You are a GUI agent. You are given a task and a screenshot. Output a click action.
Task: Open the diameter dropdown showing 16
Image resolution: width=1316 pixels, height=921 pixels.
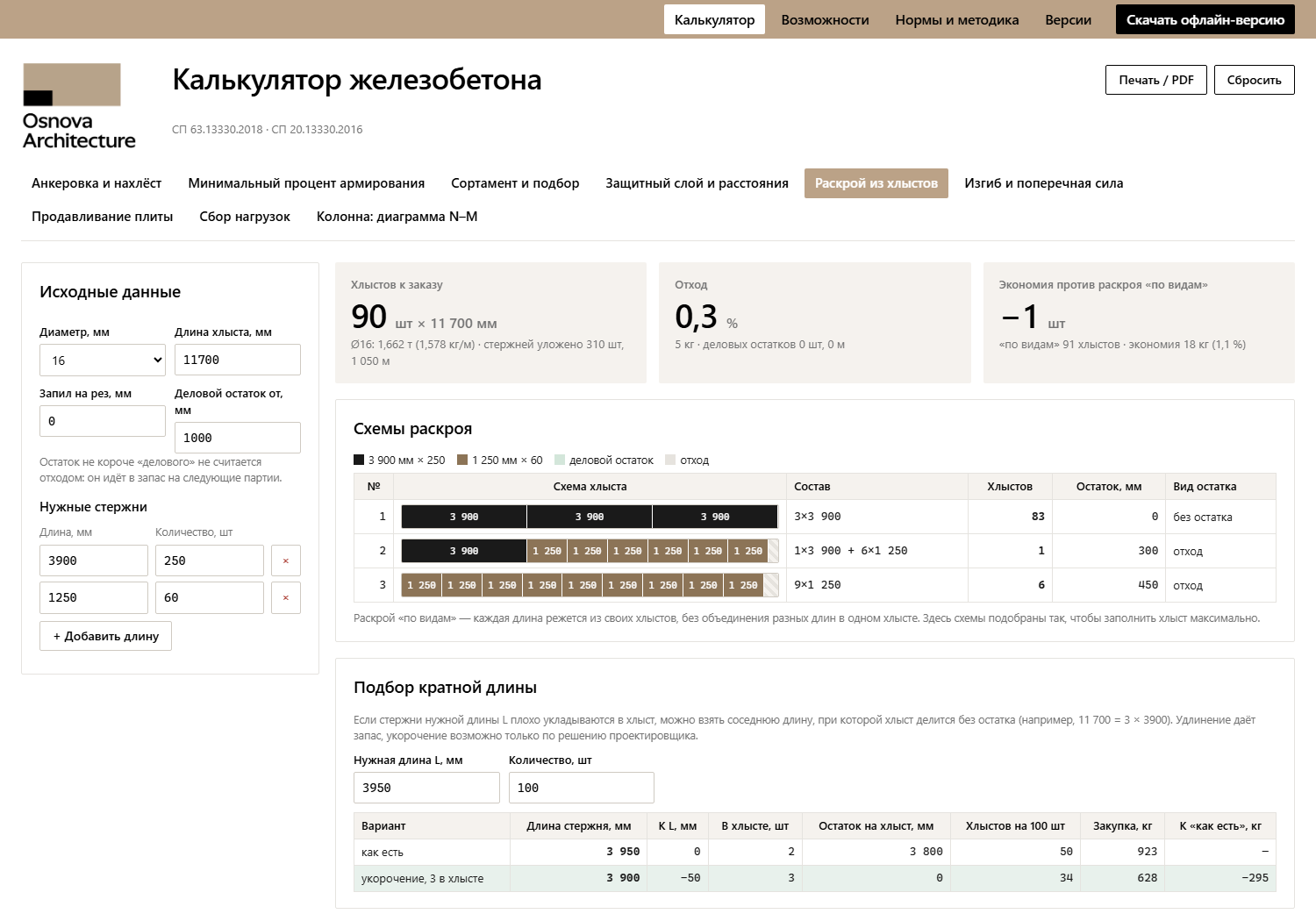point(103,360)
